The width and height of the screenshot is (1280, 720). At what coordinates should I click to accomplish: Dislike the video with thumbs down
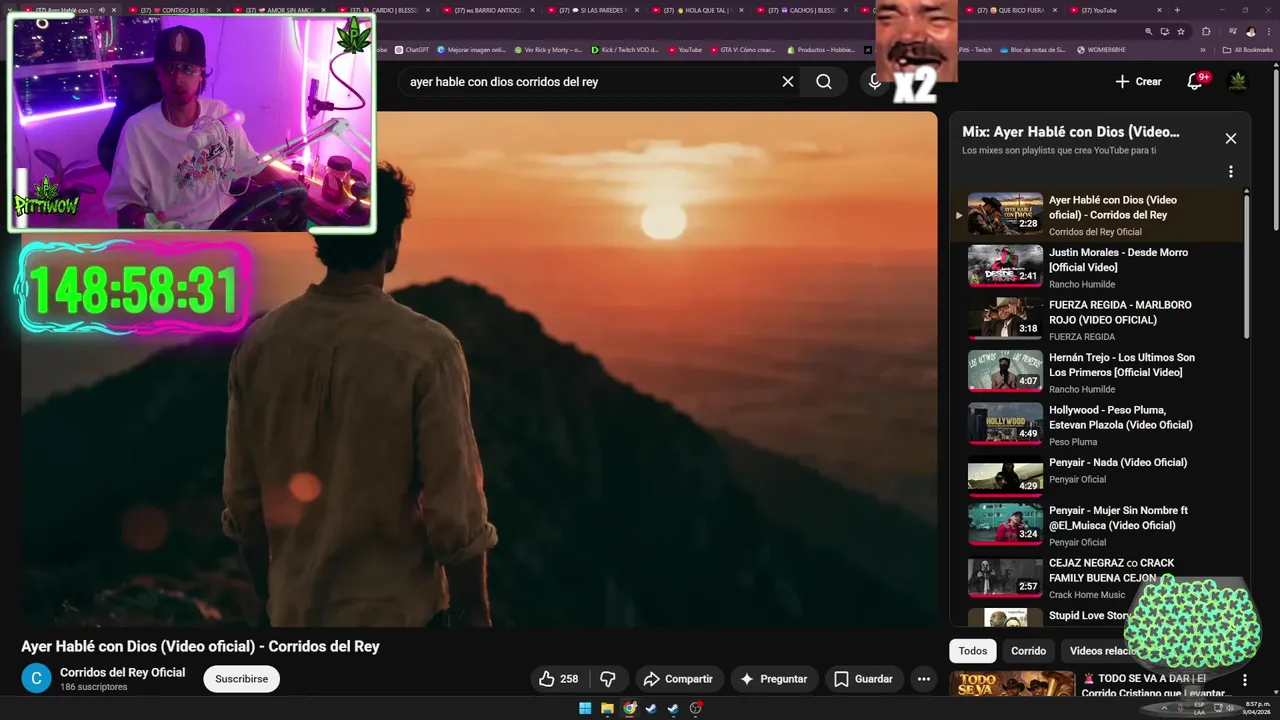608,679
